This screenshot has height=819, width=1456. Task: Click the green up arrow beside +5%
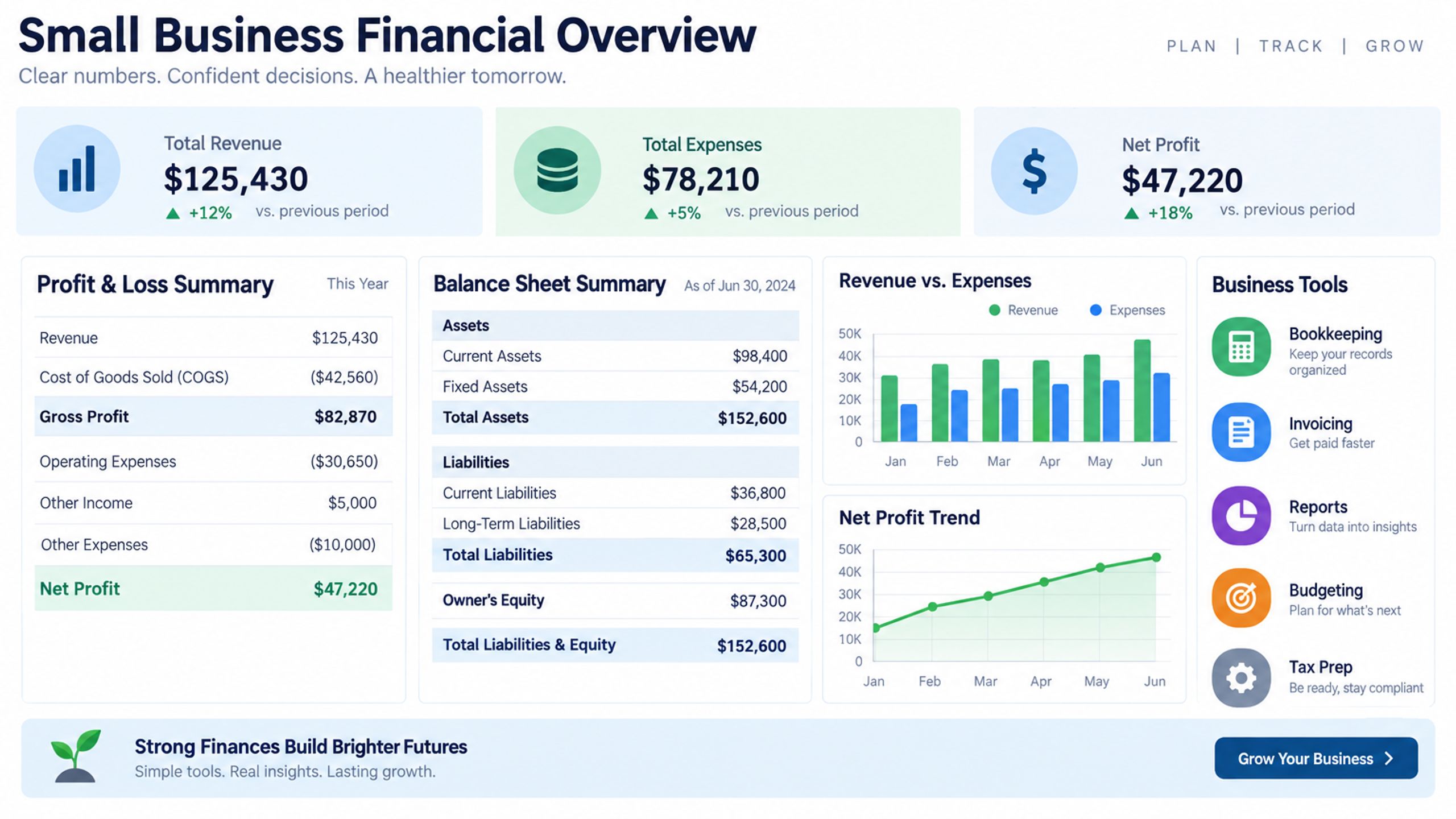651,214
